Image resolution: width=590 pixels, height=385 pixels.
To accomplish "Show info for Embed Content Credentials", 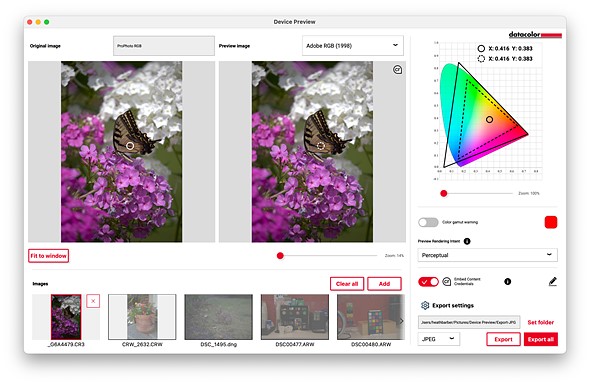I will pyautogui.click(x=507, y=281).
